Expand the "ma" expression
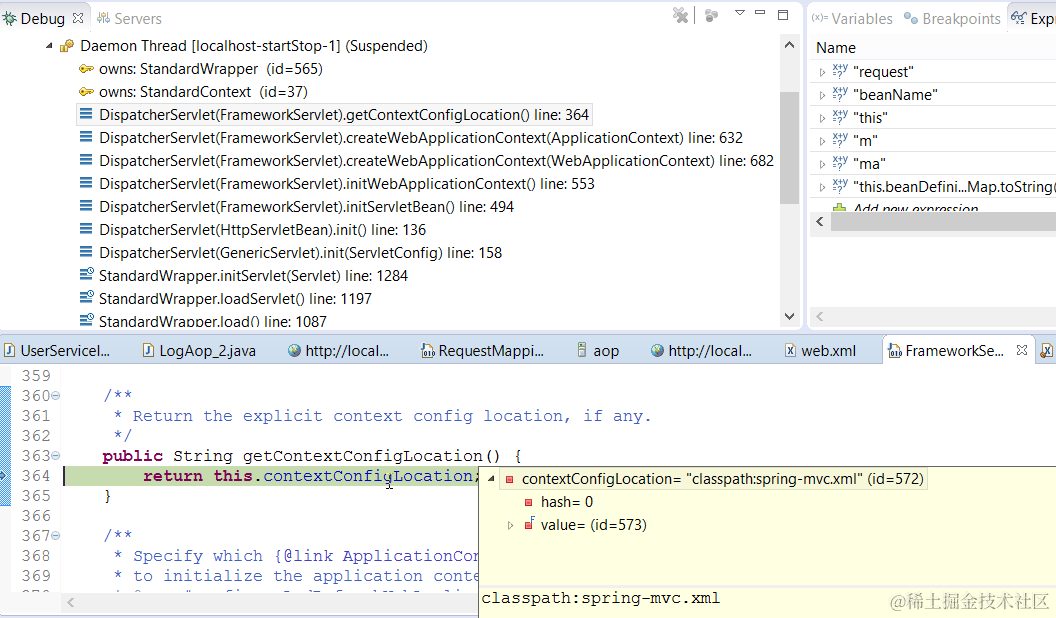Screen dimensions: 1056x618 click(x=822, y=164)
